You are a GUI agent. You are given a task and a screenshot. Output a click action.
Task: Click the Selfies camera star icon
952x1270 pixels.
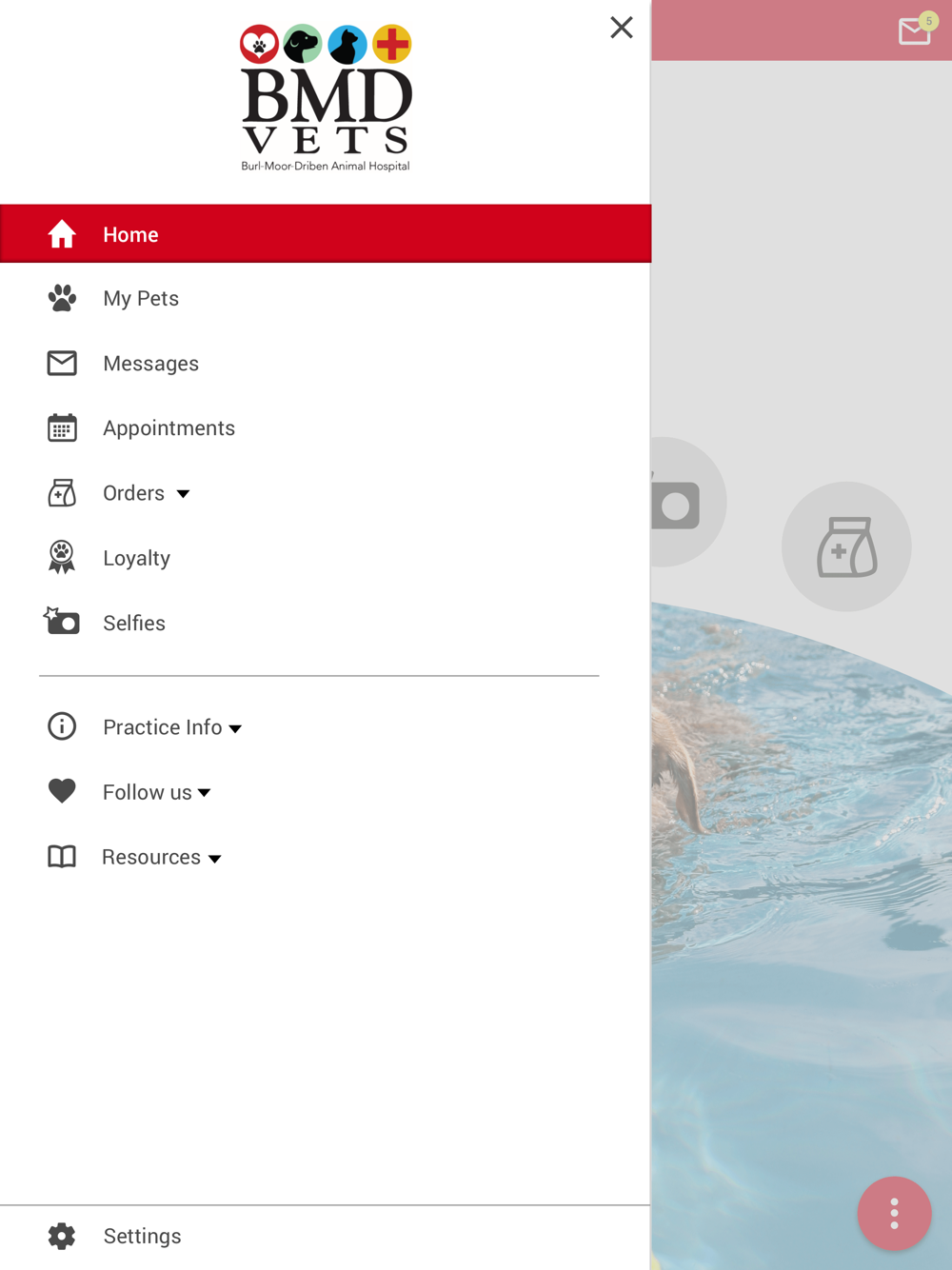coord(62,621)
